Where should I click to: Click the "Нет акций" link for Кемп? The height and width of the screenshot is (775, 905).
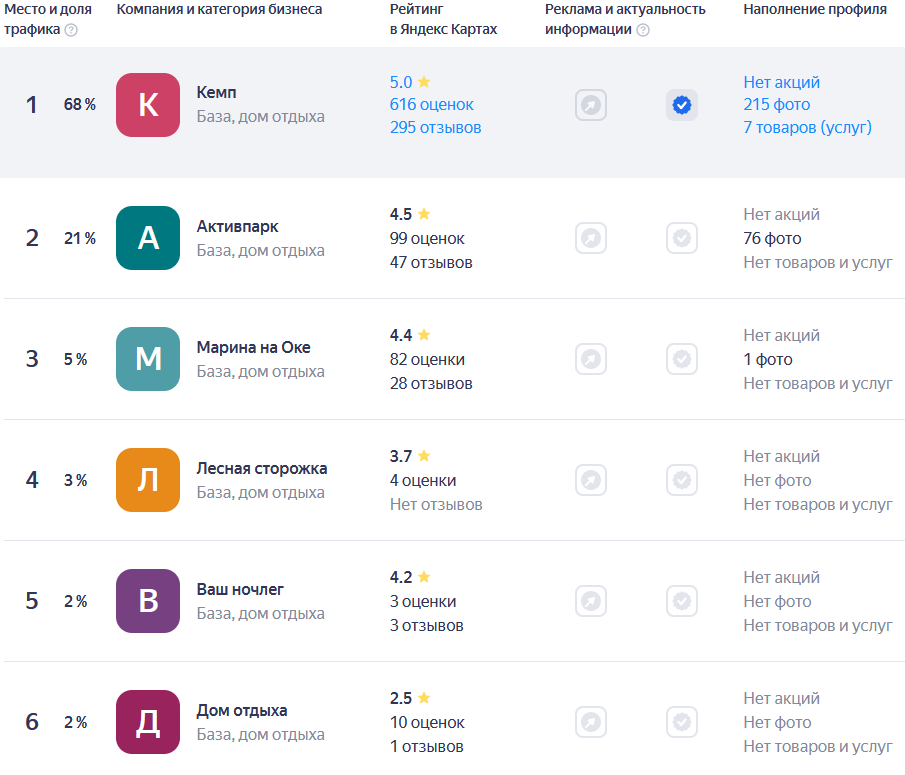pos(781,82)
